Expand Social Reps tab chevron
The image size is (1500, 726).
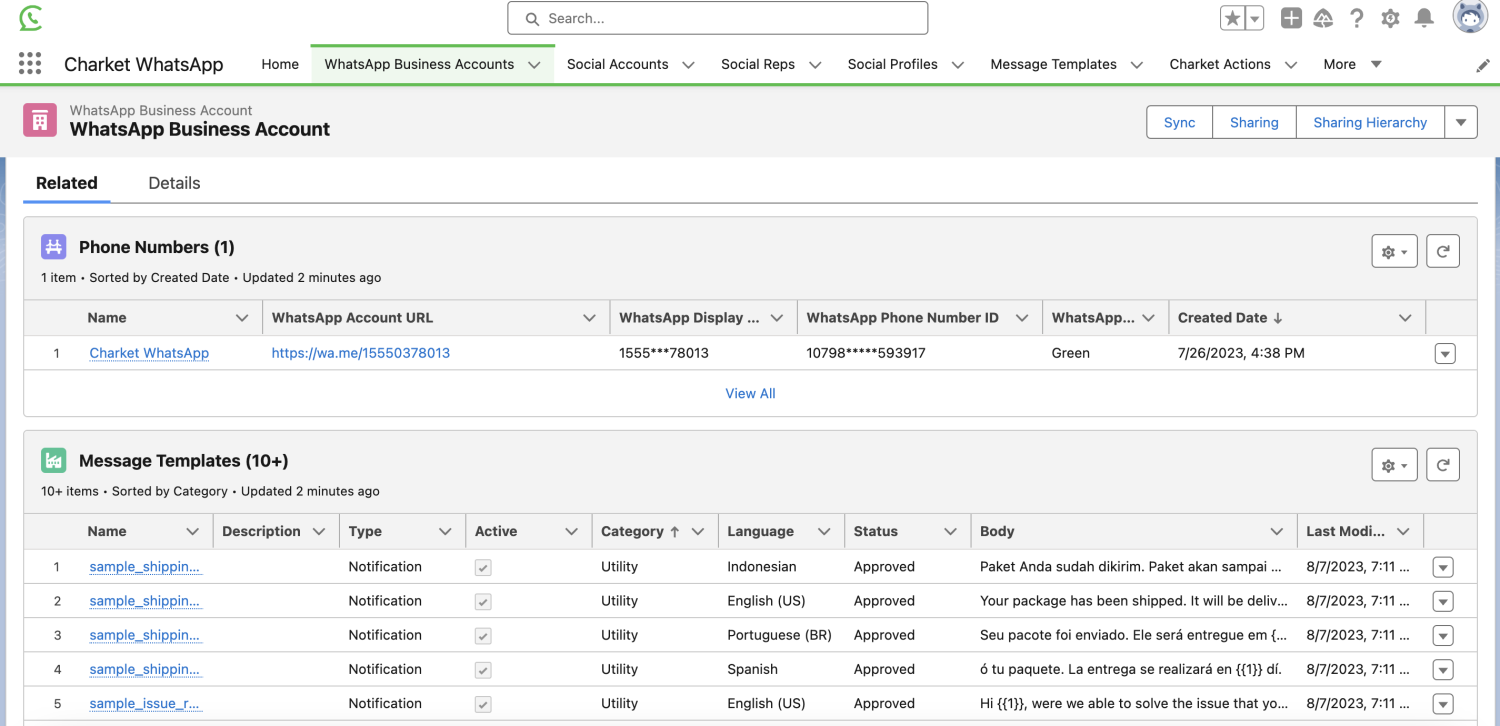coord(815,65)
